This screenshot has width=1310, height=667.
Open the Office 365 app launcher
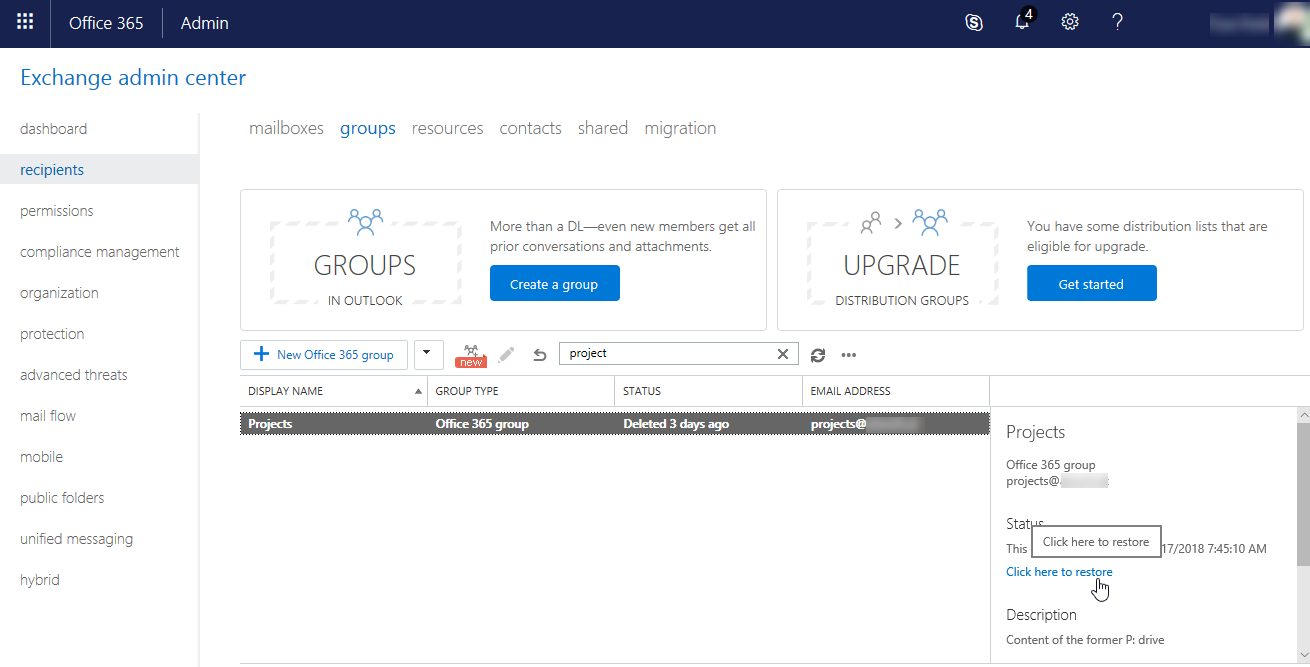click(25, 22)
